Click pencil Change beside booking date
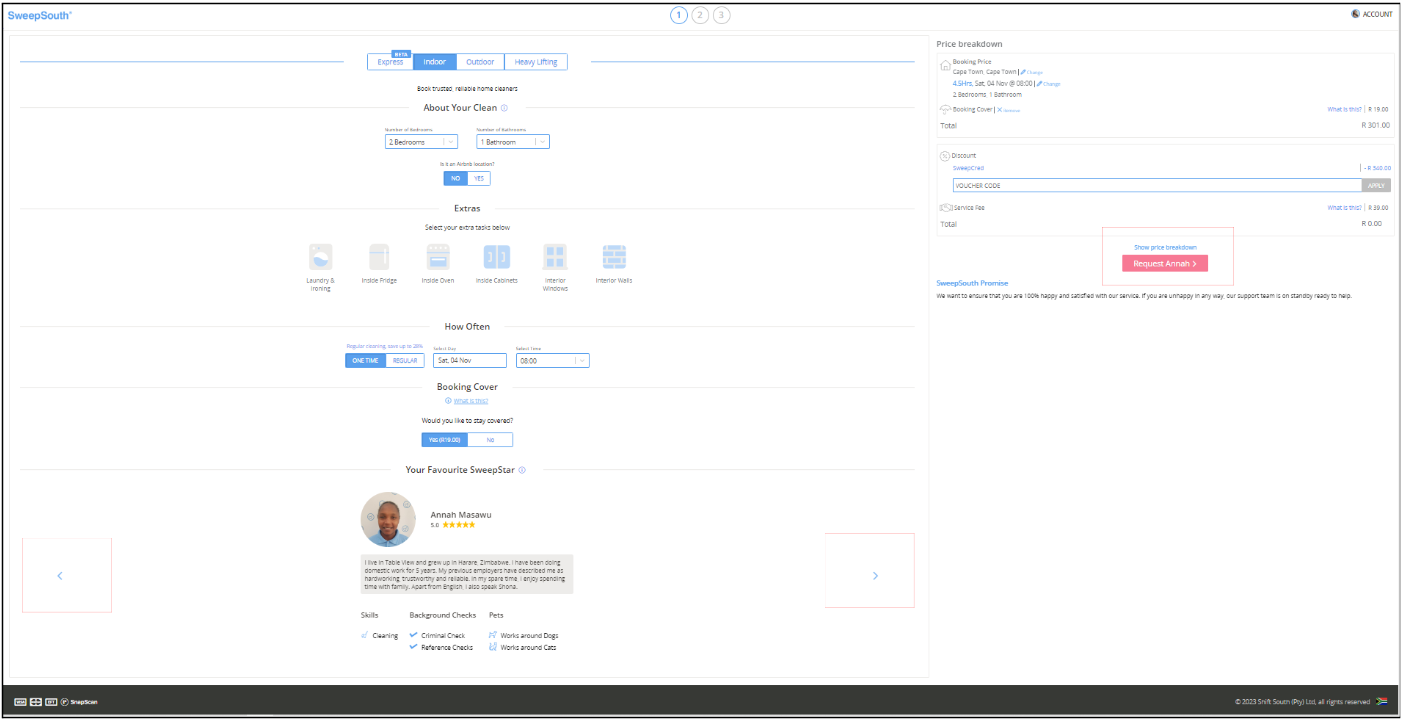Screen dimensions: 1405x721 pos(1048,84)
